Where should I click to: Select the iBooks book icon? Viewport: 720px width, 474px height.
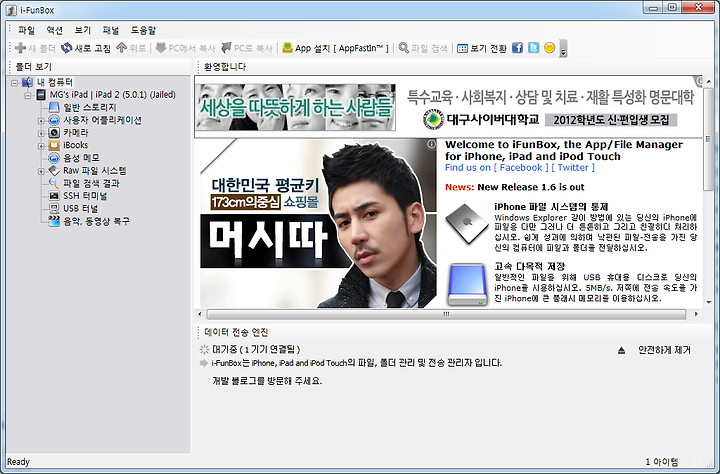54,145
